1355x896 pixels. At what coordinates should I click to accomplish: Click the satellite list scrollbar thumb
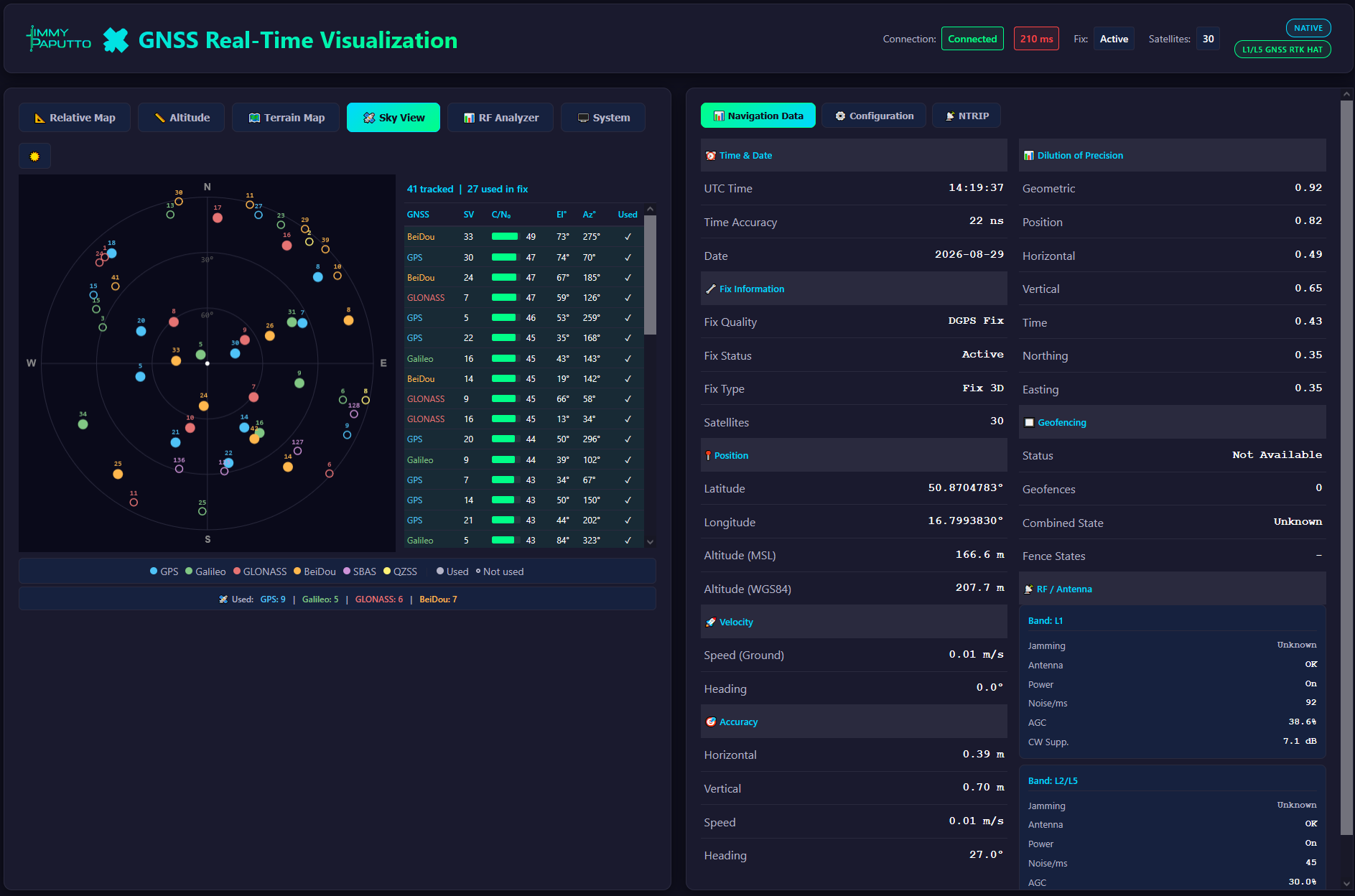650,275
